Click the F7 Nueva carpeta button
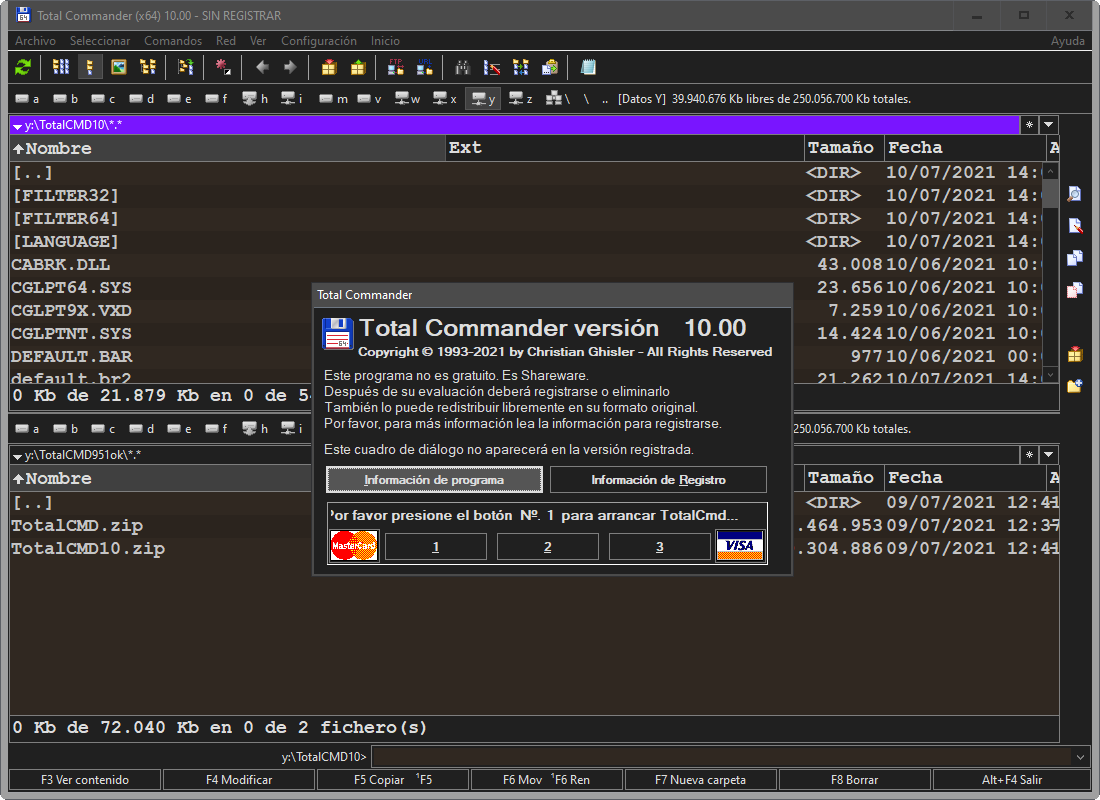Image resolution: width=1100 pixels, height=800 pixels. coord(700,780)
